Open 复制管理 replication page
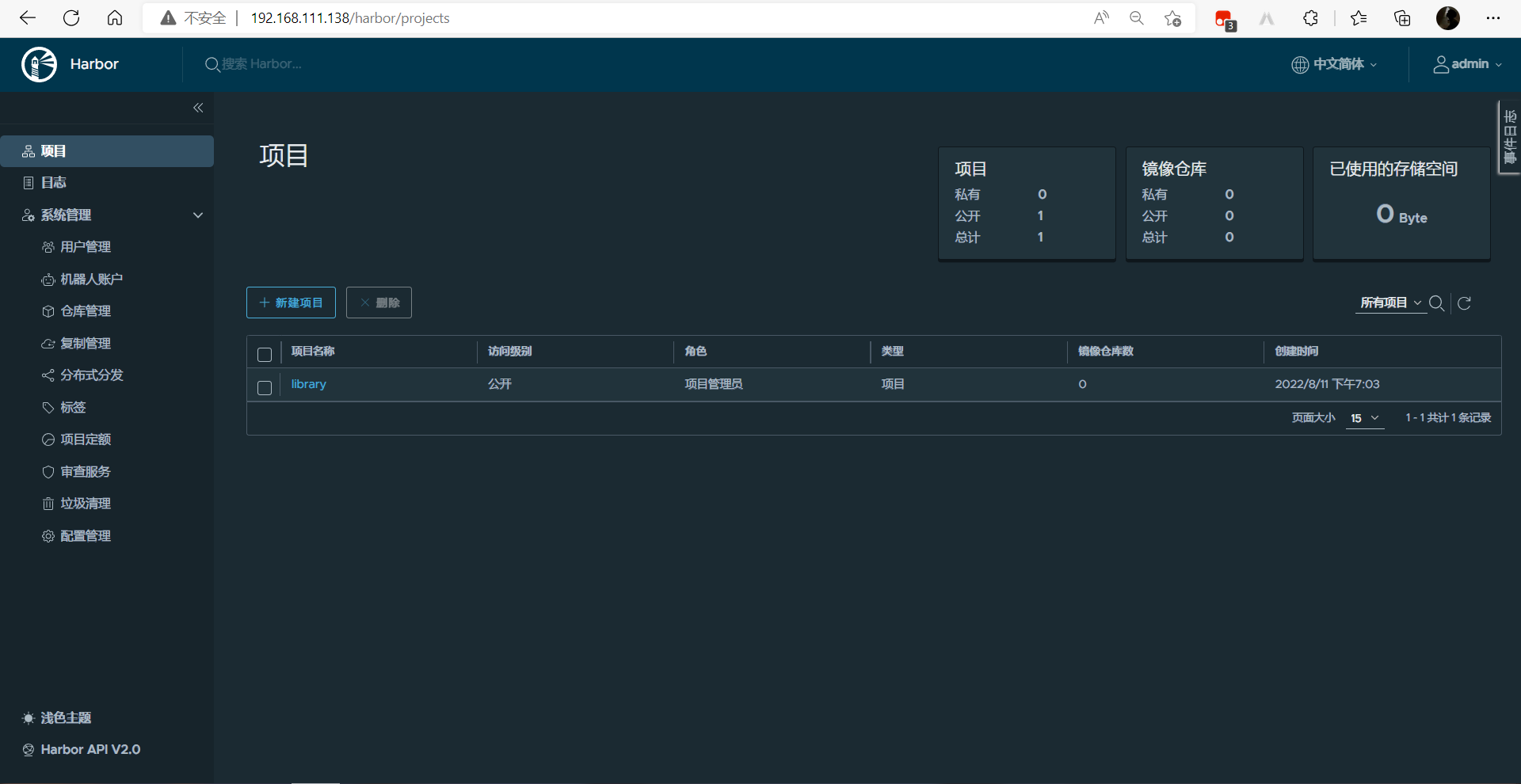Screen dimensions: 1521x784 coord(86,344)
